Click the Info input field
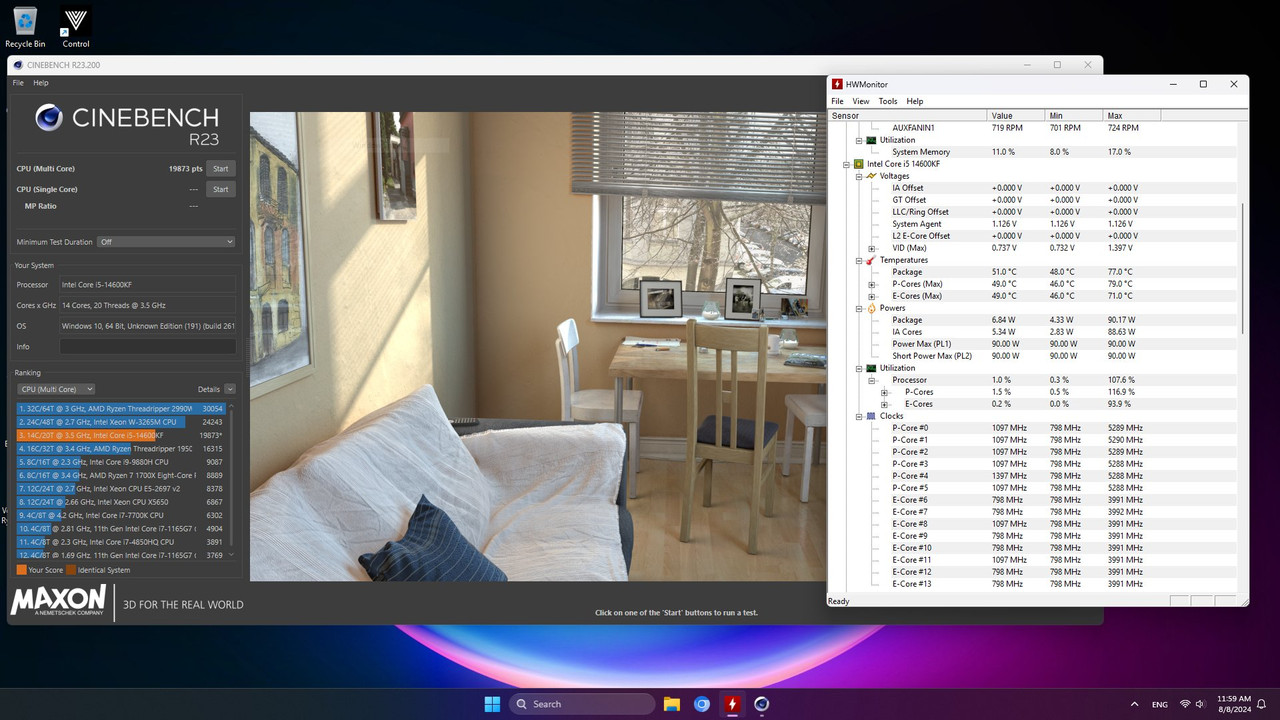 148,347
